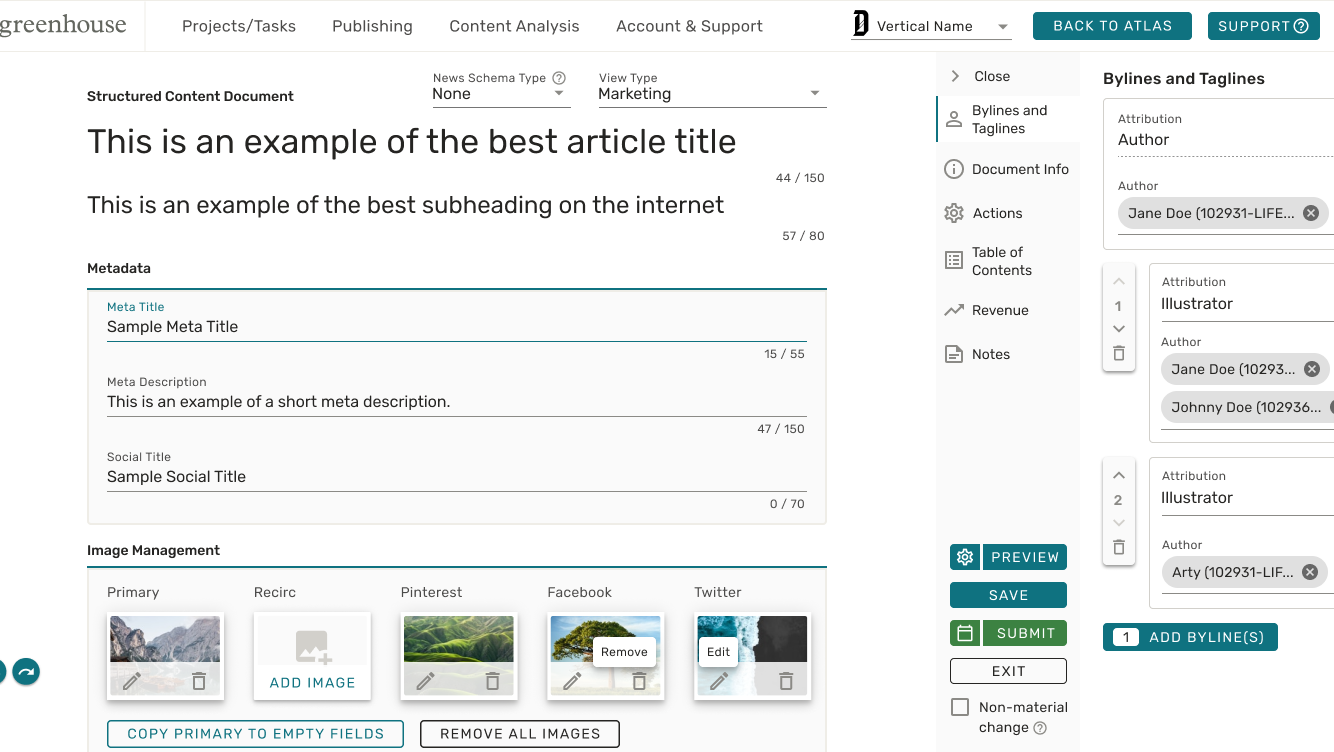Open the View Type Marketing dropdown
Screen dimensions: 1334x752
point(711,94)
